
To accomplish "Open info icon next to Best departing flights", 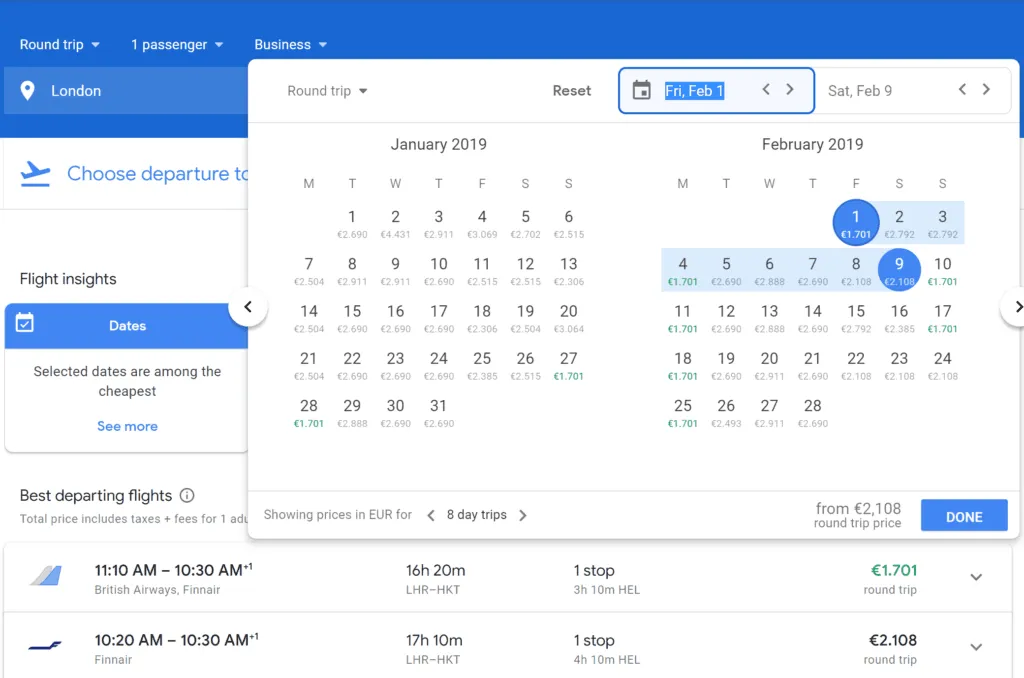I will tap(187, 496).
